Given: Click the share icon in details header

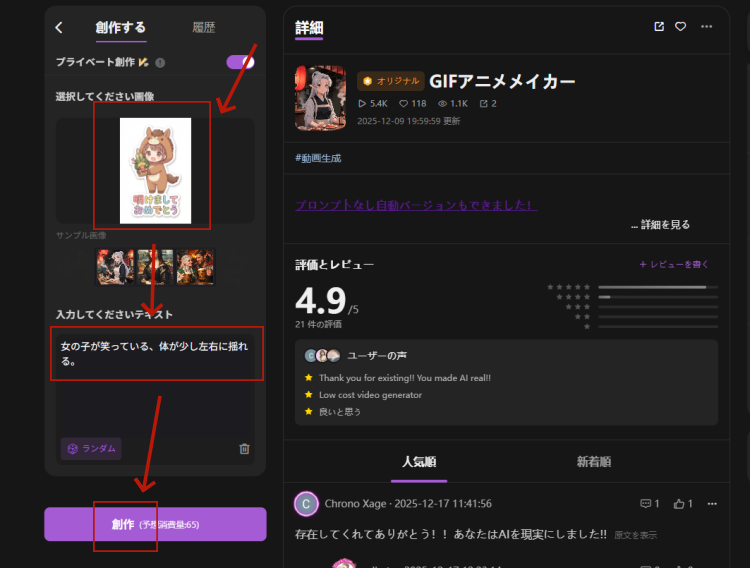Looking at the screenshot, I should pos(659,26).
